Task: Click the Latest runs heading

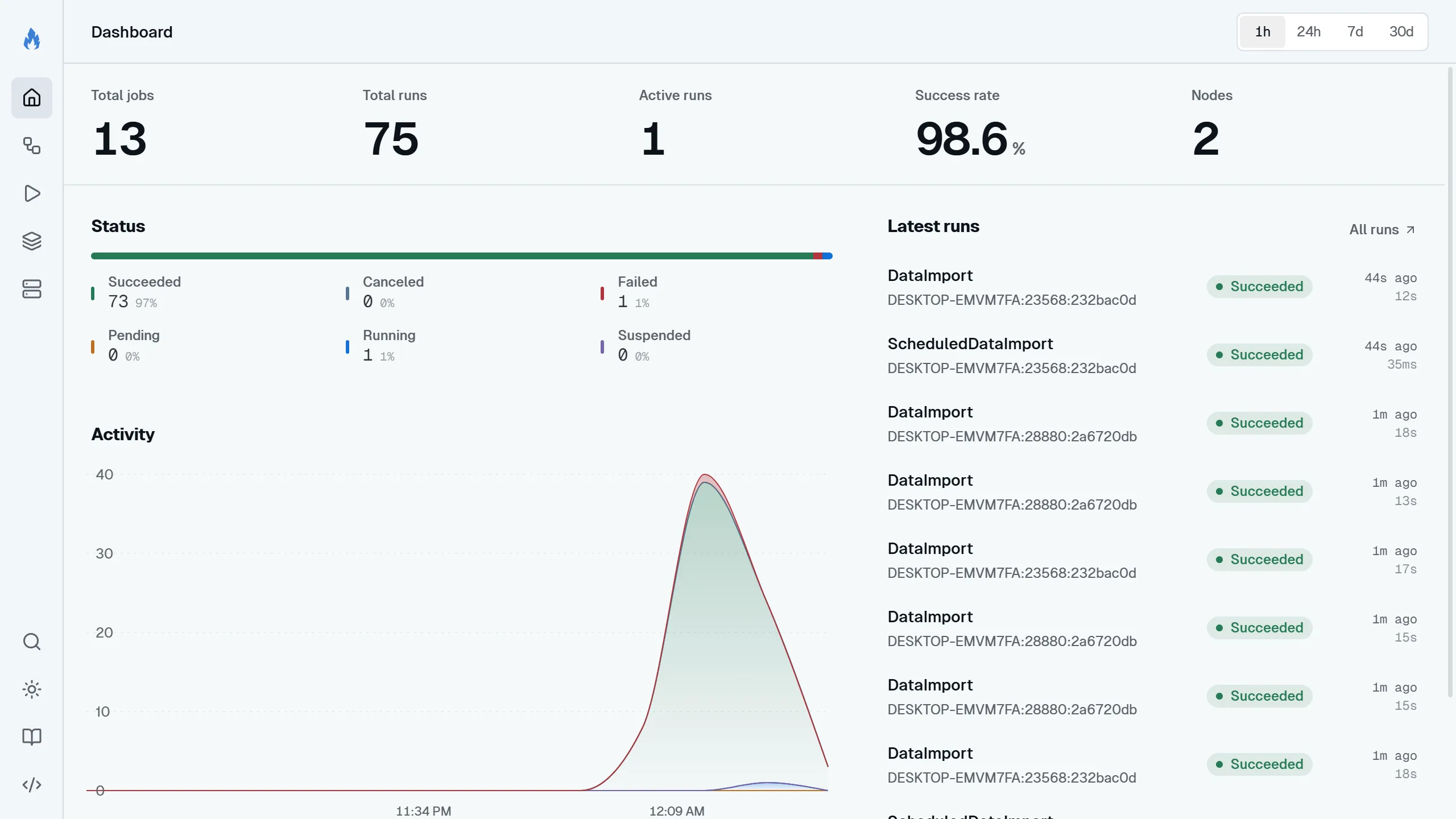Action: (x=933, y=226)
